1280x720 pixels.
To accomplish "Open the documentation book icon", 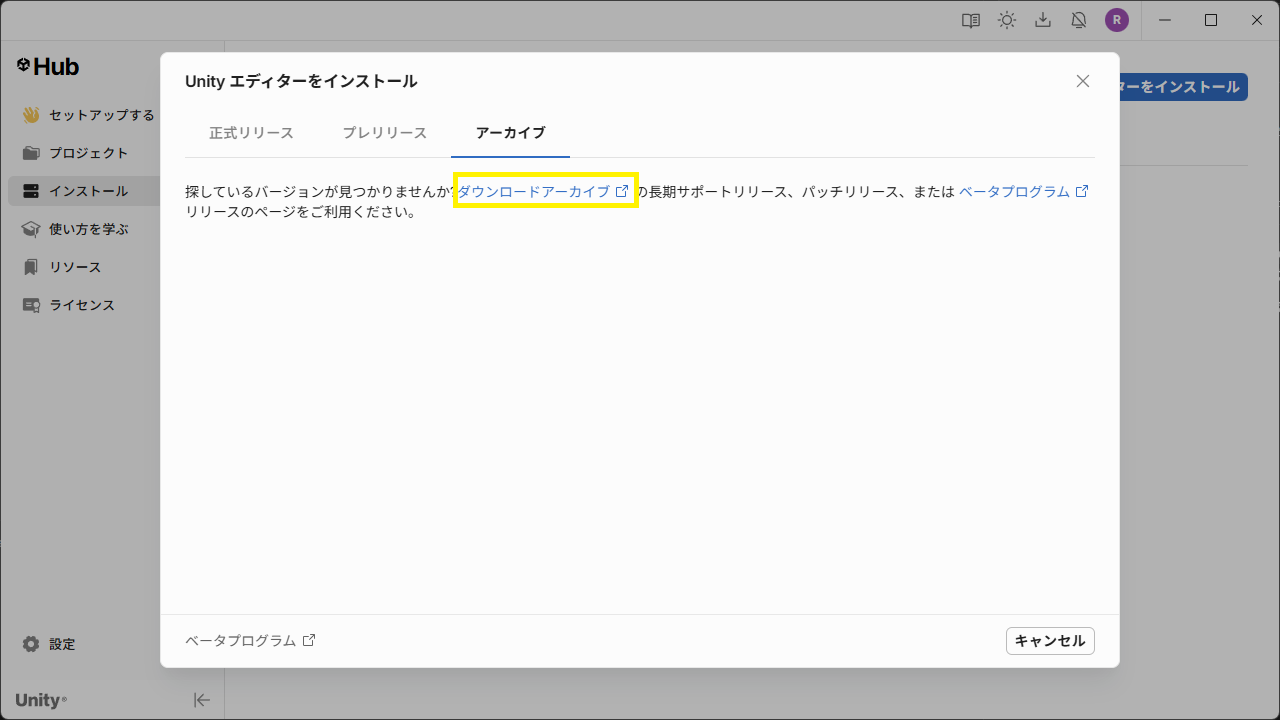I will pyautogui.click(x=971, y=20).
